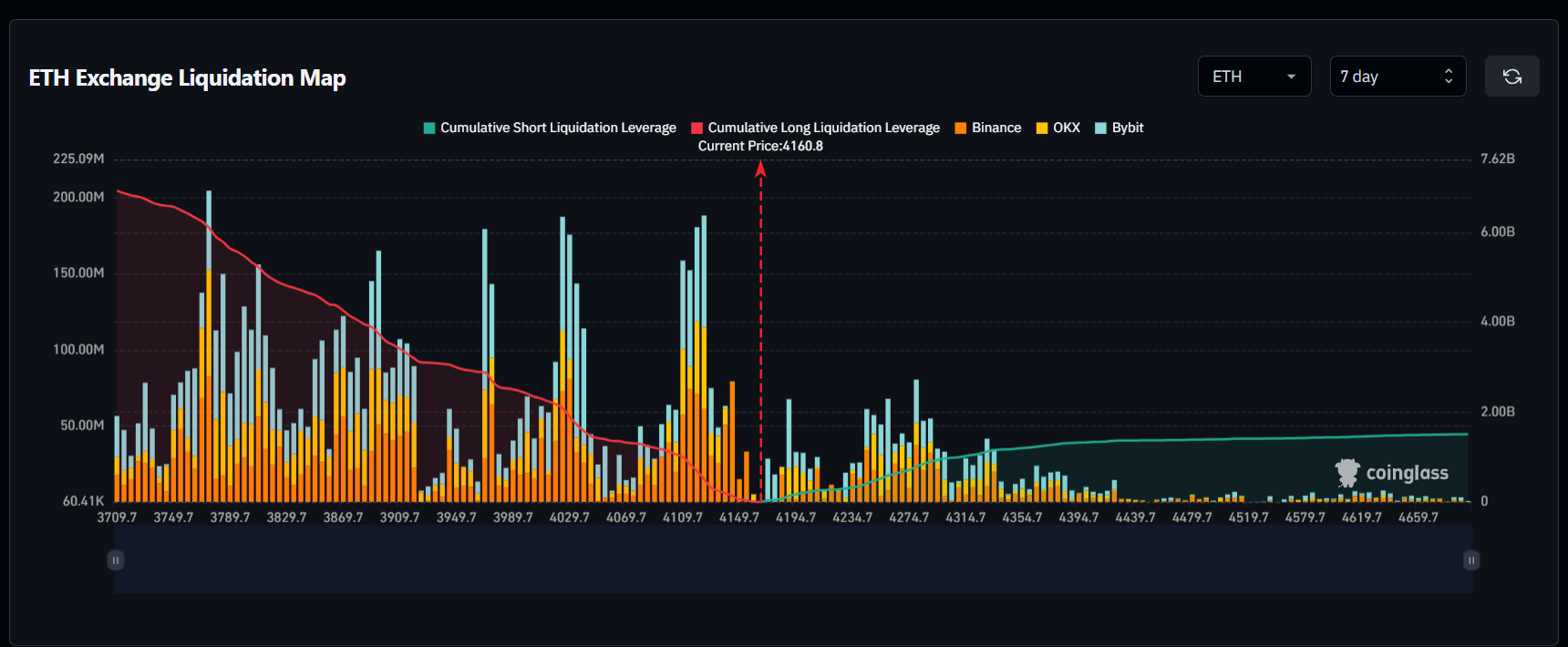Click the ETH Exchange Liquidation Map title
The width and height of the screenshot is (1568, 647).
[x=187, y=78]
